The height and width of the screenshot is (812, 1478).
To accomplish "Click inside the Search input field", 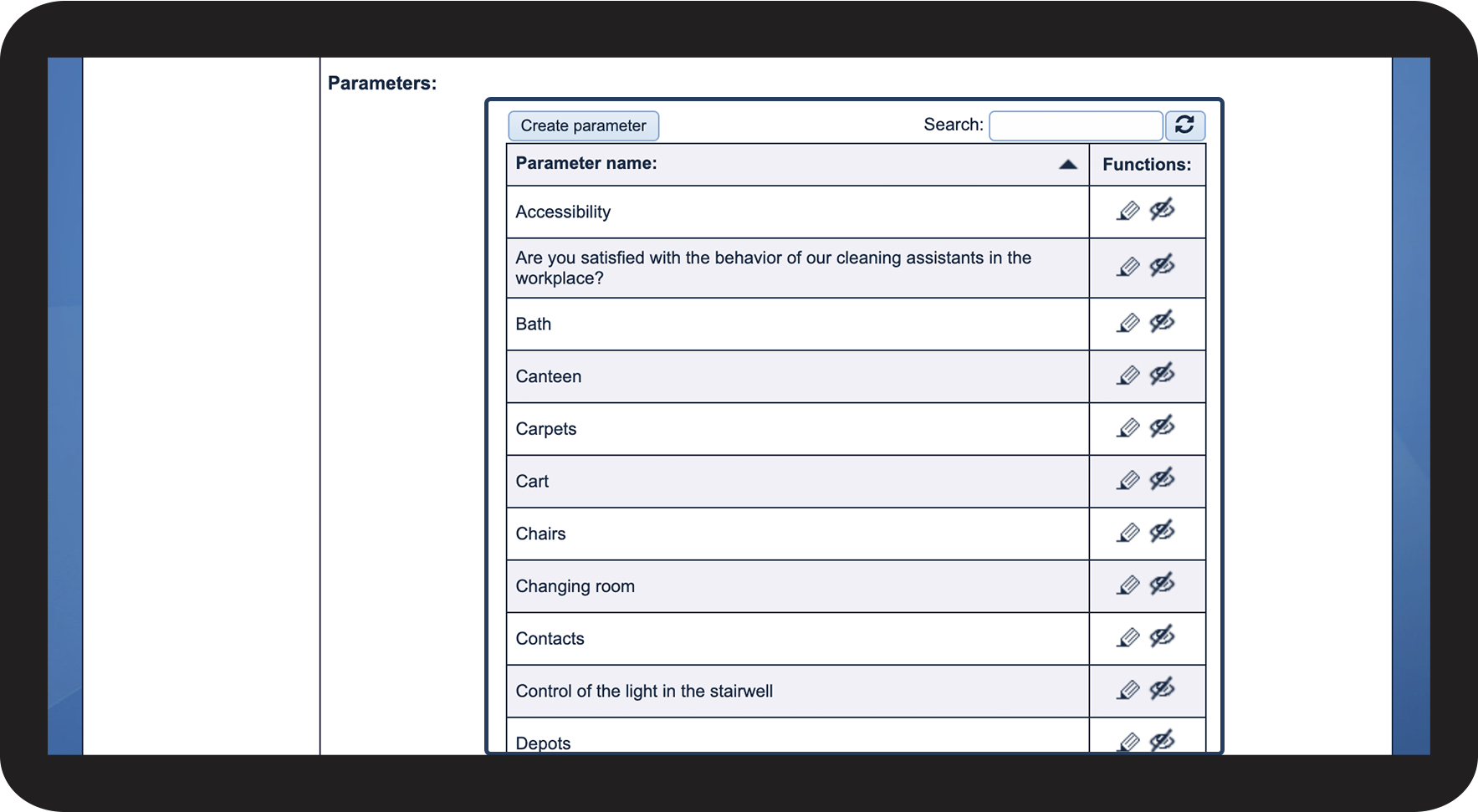I will (x=1075, y=125).
